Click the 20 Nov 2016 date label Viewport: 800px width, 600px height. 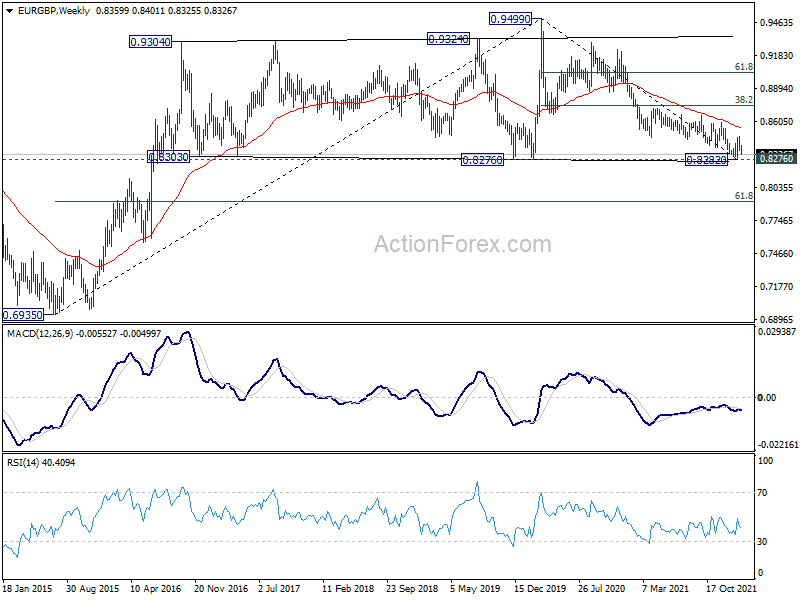pos(221,588)
